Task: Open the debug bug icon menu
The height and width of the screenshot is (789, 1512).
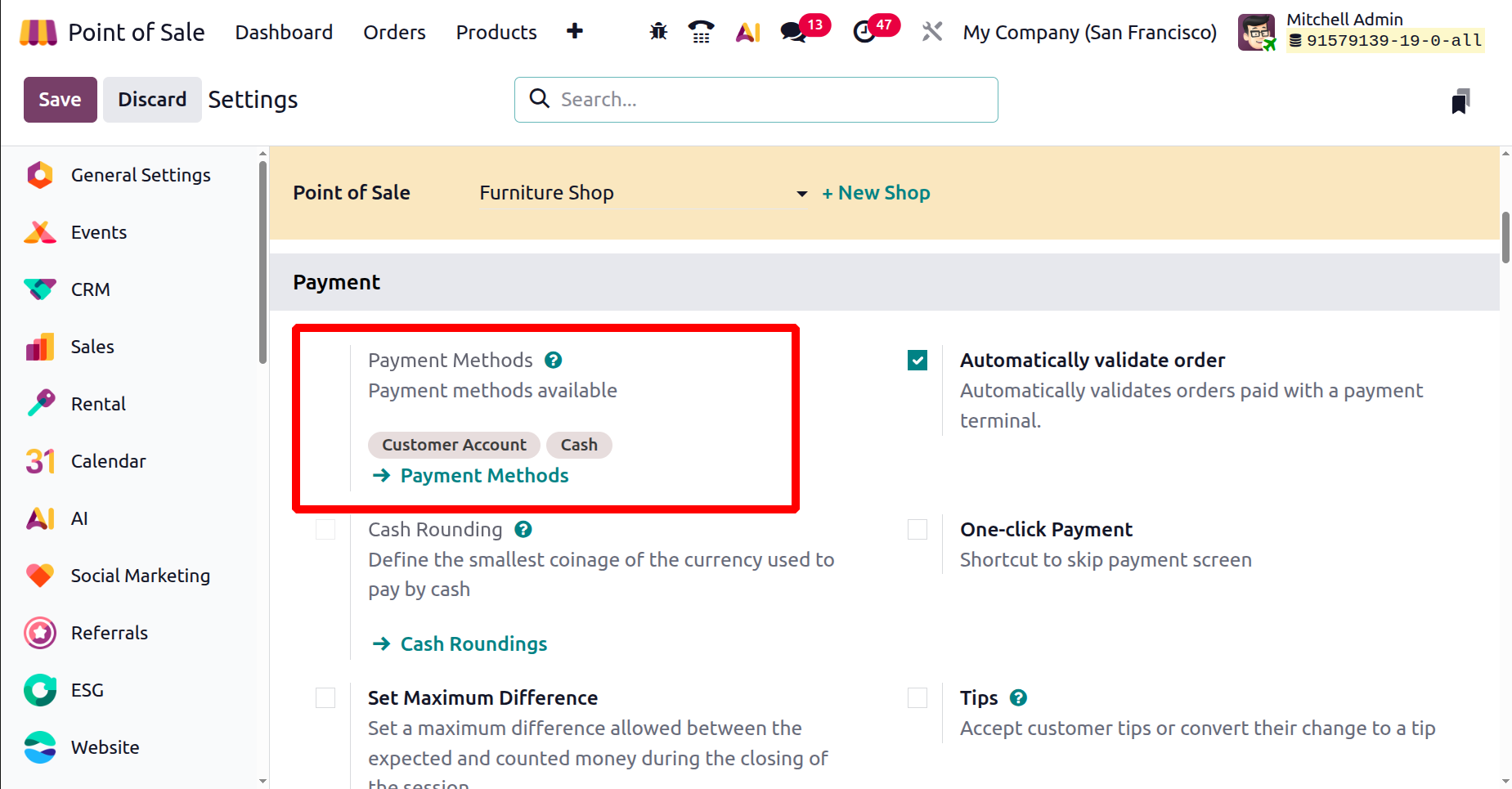Action: [x=658, y=32]
